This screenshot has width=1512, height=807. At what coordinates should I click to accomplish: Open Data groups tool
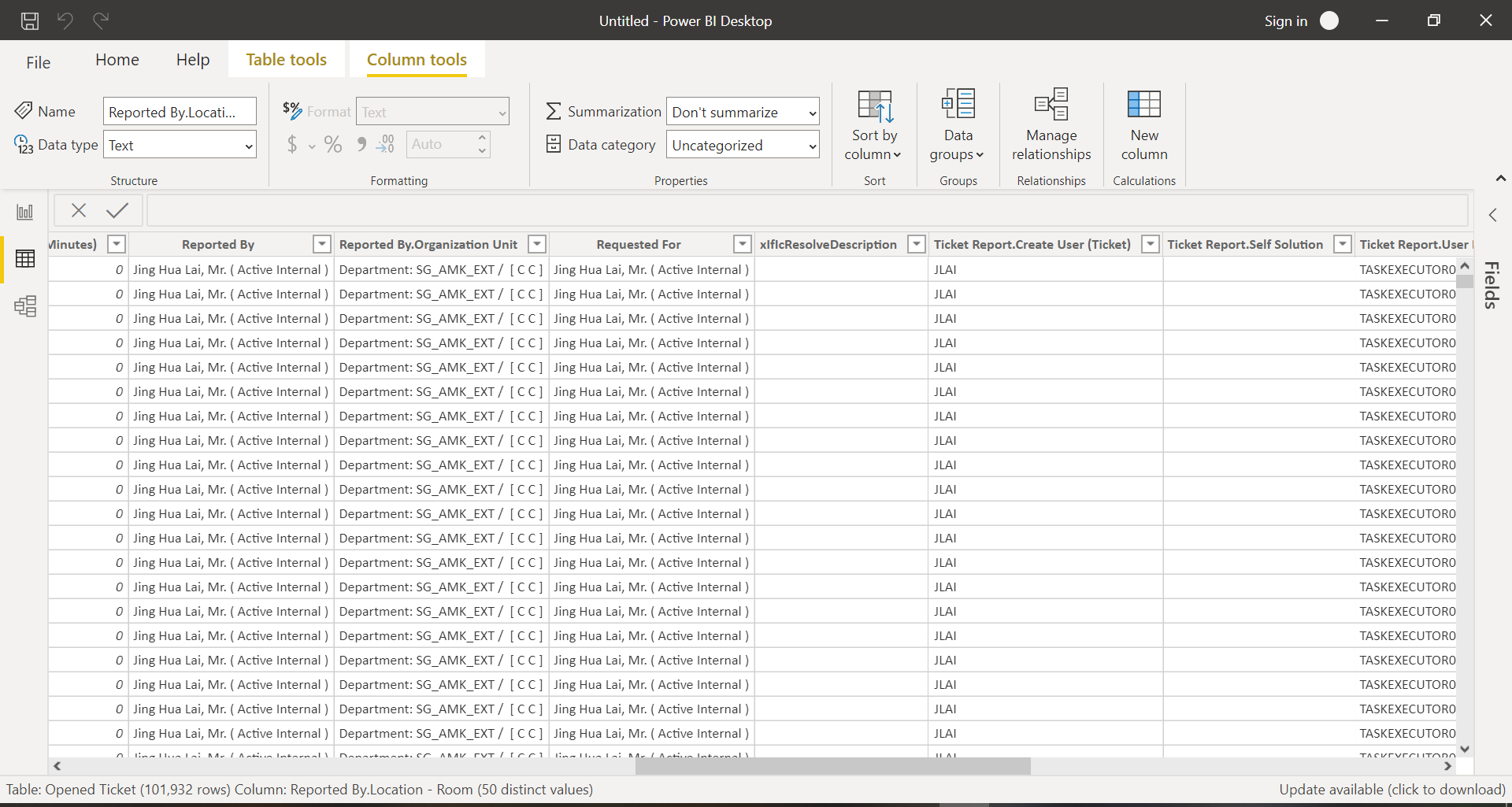click(x=958, y=126)
